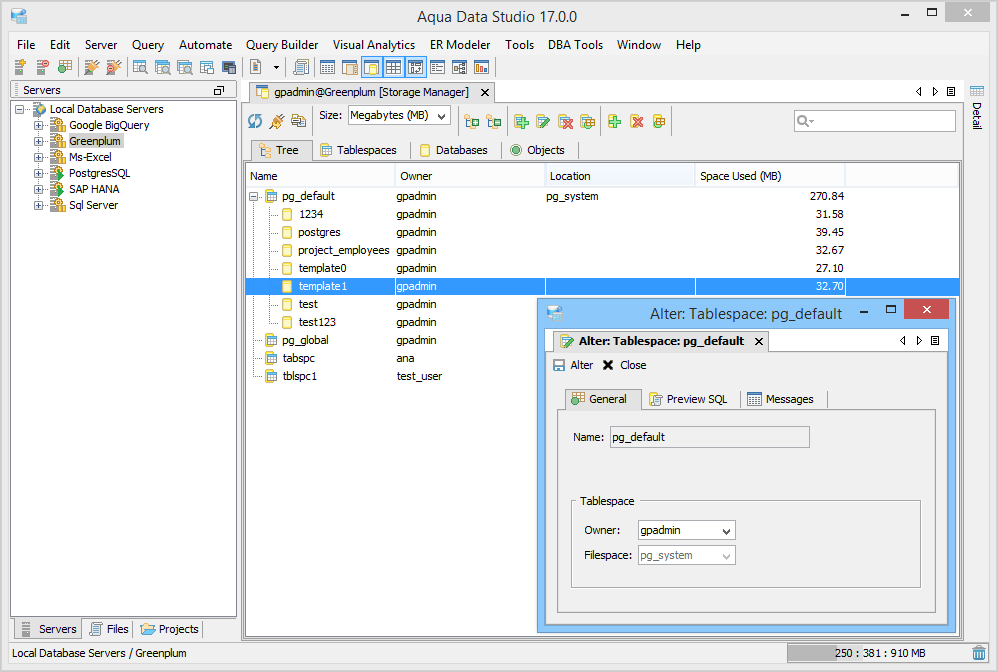
Task: Sort by the Owner column header
Action: pyautogui.click(x=470, y=176)
